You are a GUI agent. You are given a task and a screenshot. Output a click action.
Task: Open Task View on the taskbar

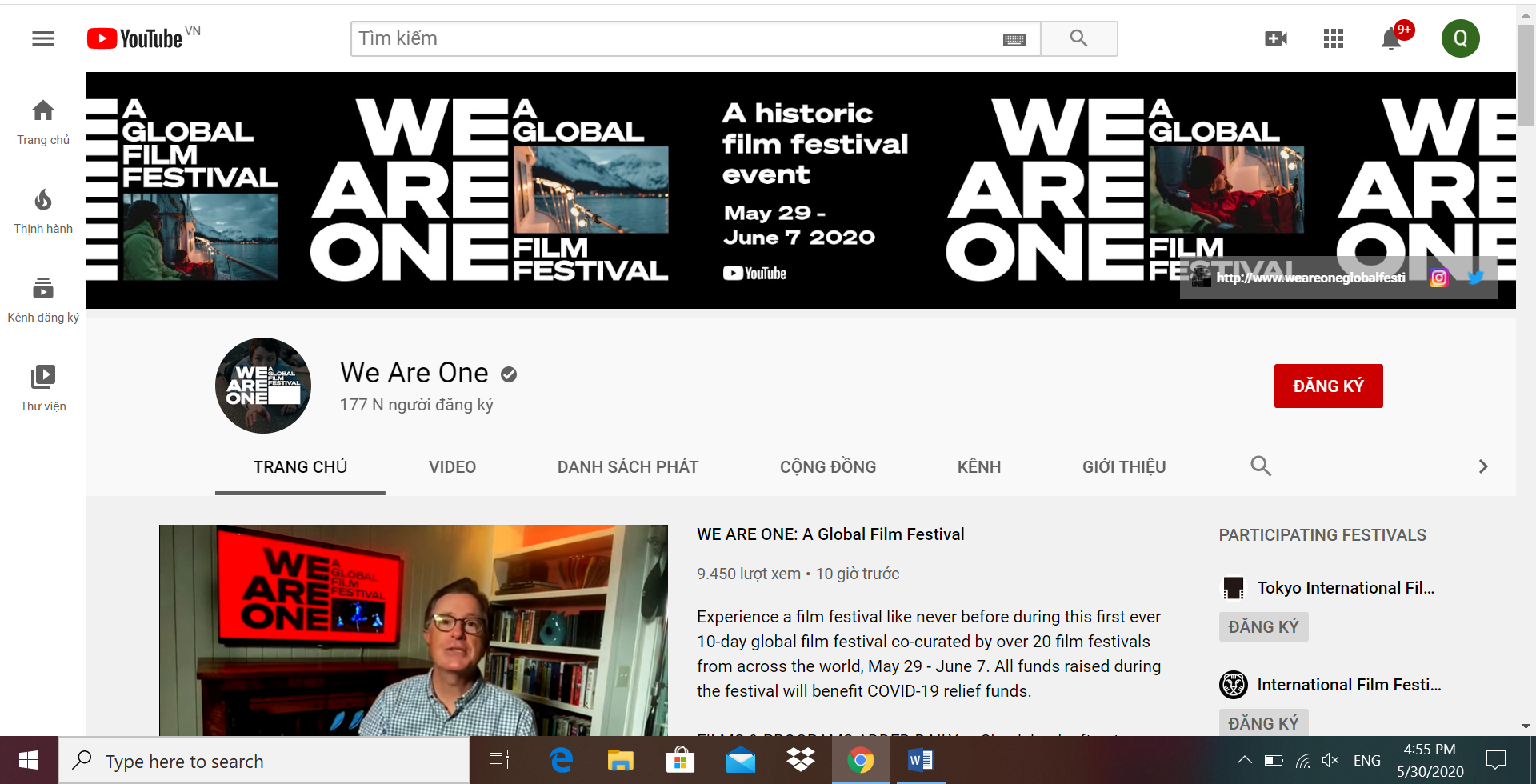(499, 760)
